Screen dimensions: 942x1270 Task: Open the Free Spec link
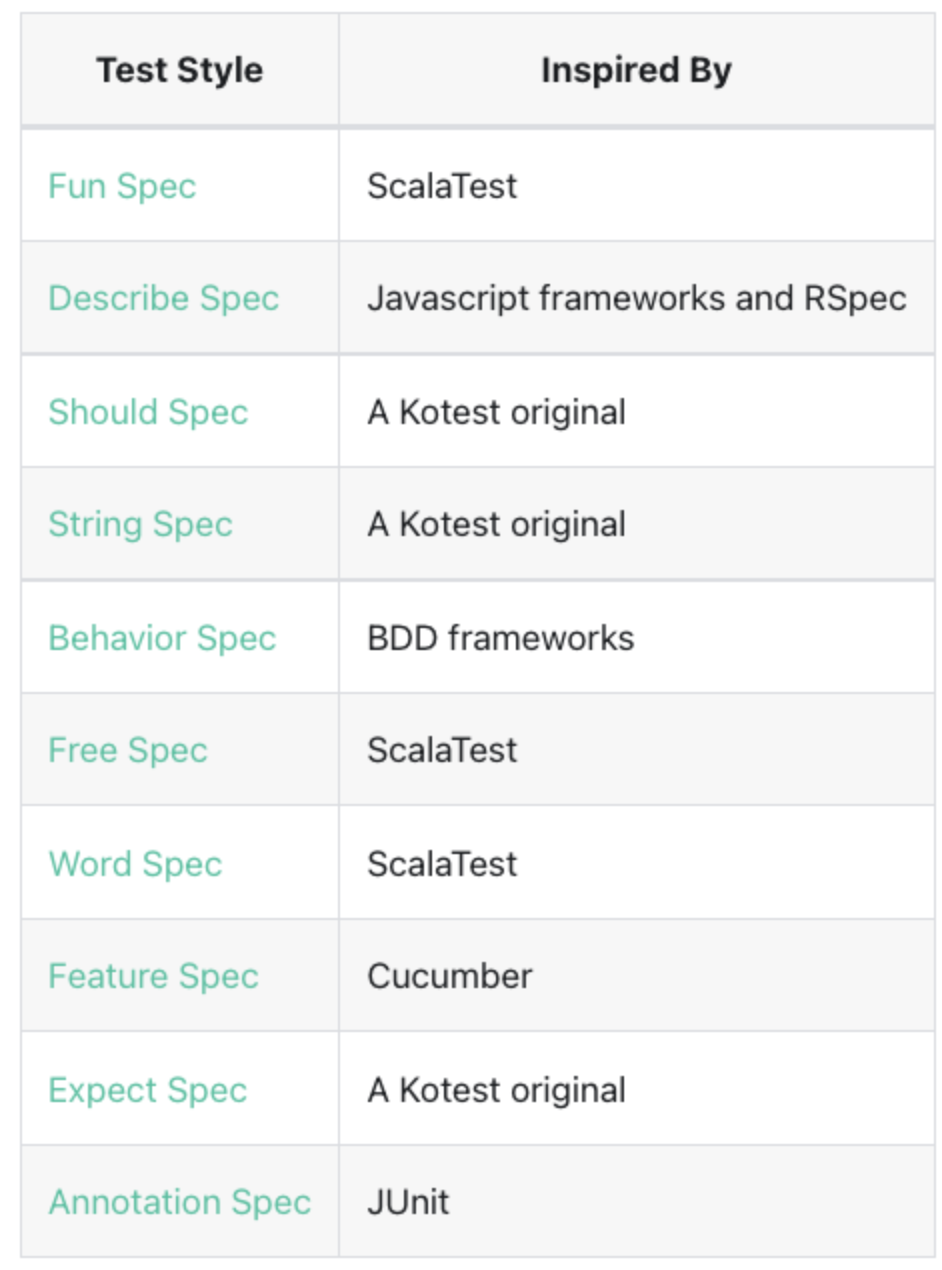(128, 750)
